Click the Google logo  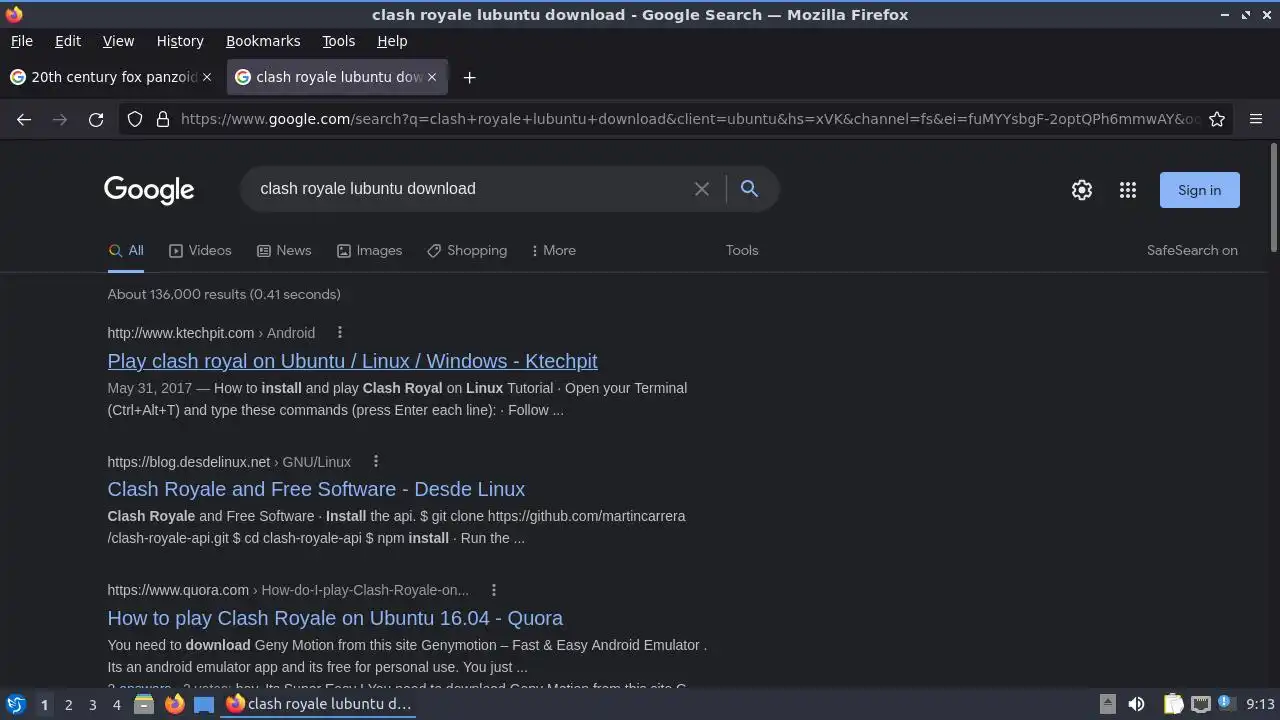pyautogui.click(x=149, y=190)
